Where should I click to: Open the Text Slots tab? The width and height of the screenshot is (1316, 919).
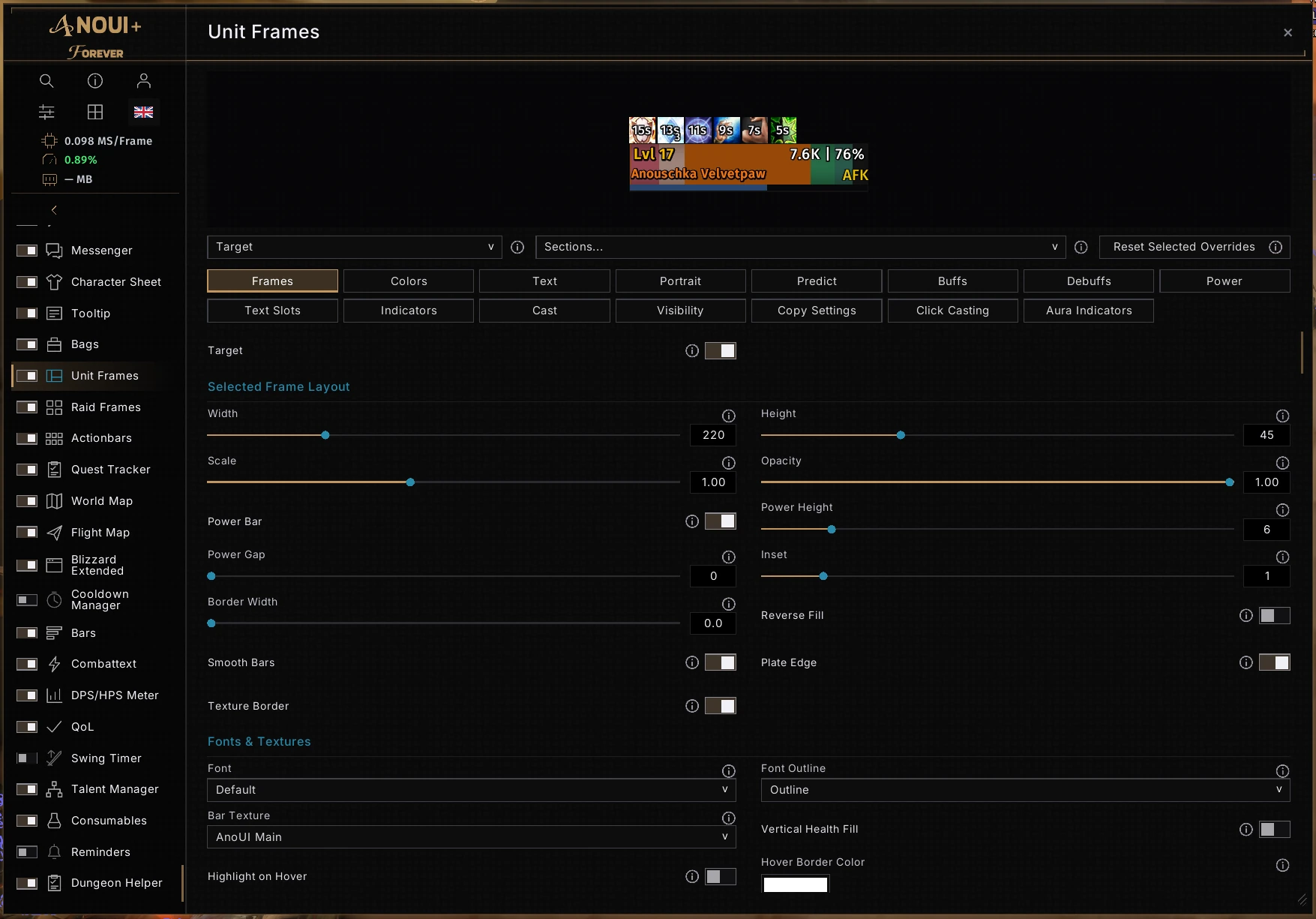[272, 311]
